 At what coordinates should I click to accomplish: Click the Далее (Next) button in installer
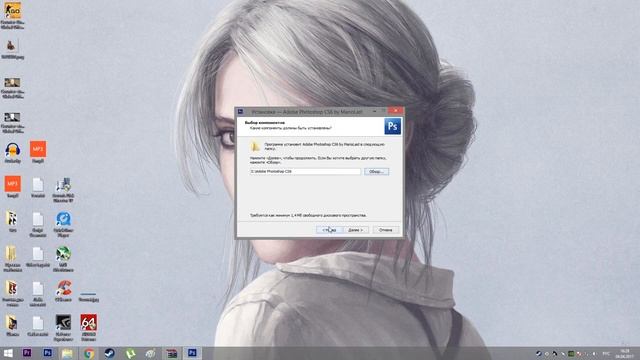(356, 230)
